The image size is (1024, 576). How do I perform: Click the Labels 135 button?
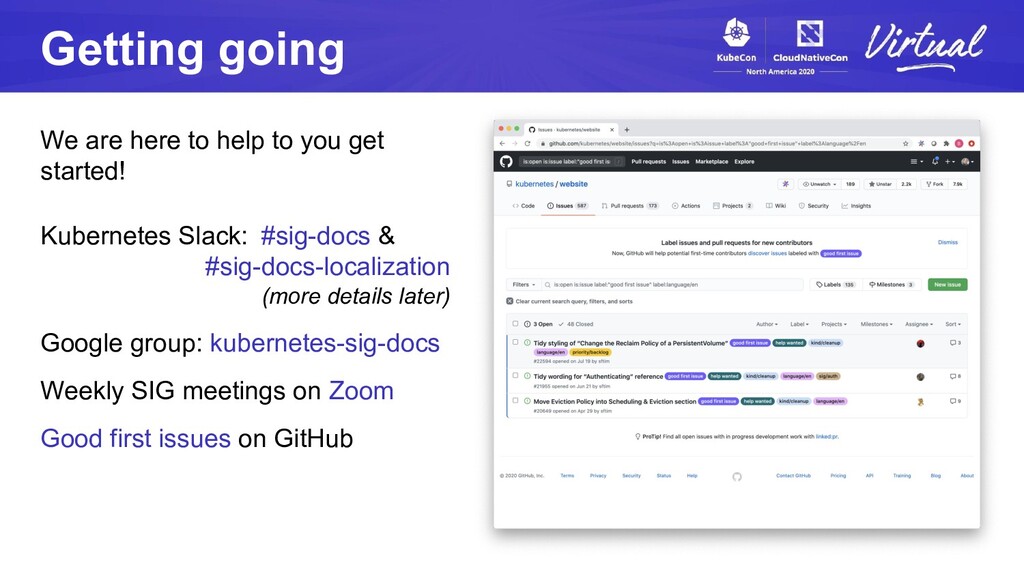click(x=835, y=285)
